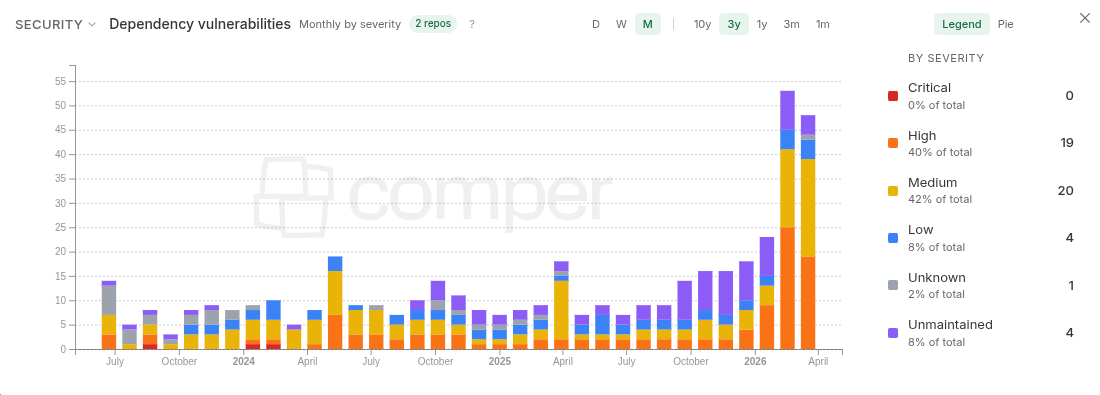Screen dimensions: 1100x395
Task: Click the Monthly by severity subtitle
Action: coord(350,24)
